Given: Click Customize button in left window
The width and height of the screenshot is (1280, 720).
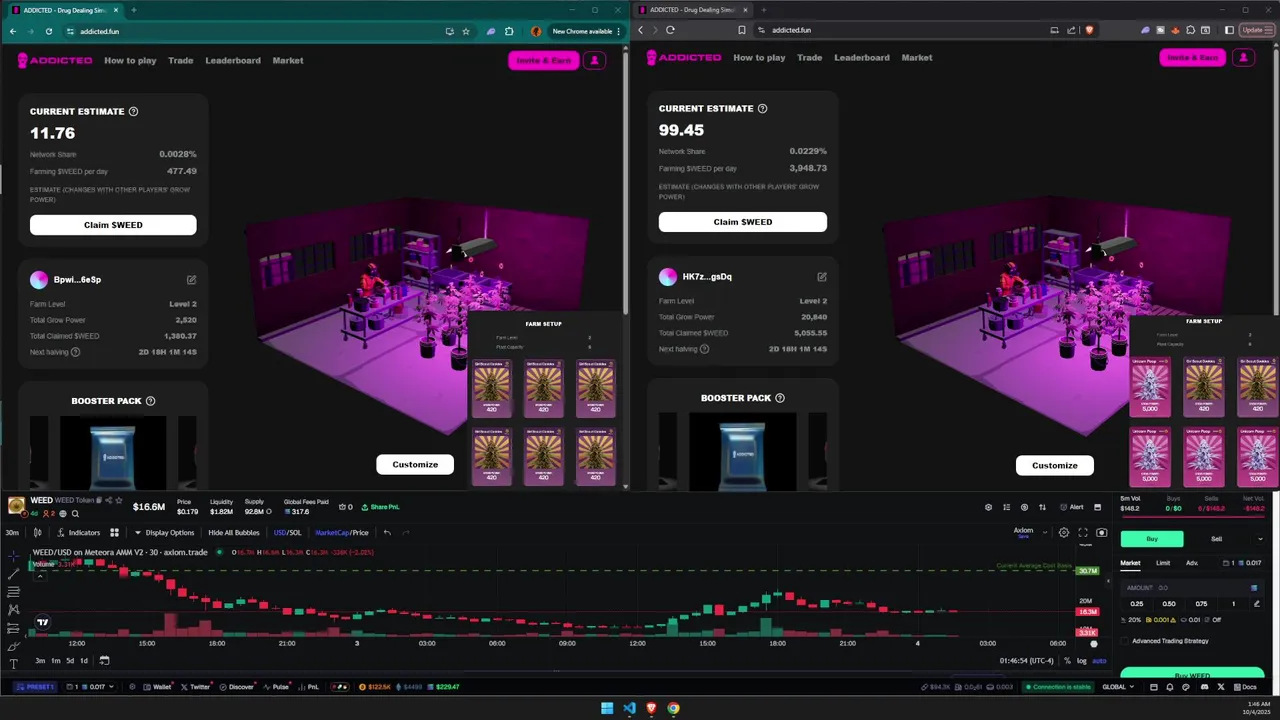Looking at the screenshot, I should click(x=415, y=464).
